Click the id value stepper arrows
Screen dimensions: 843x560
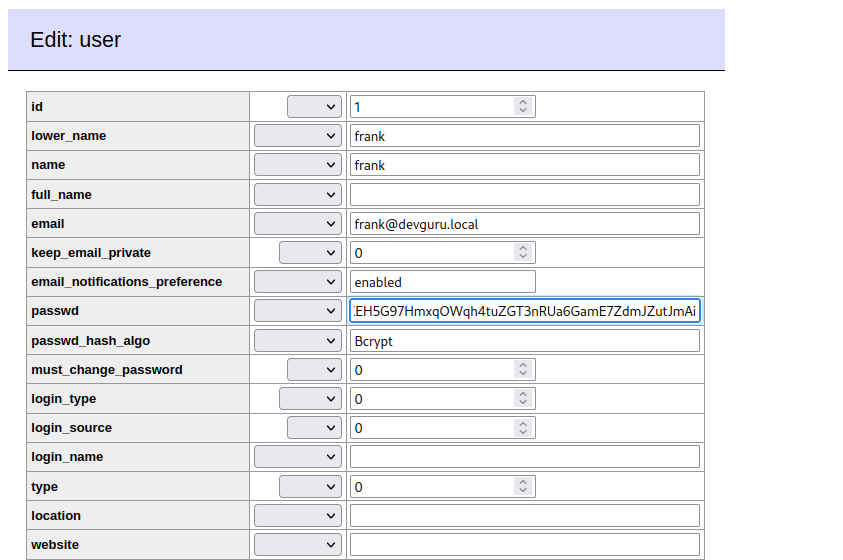522,106
